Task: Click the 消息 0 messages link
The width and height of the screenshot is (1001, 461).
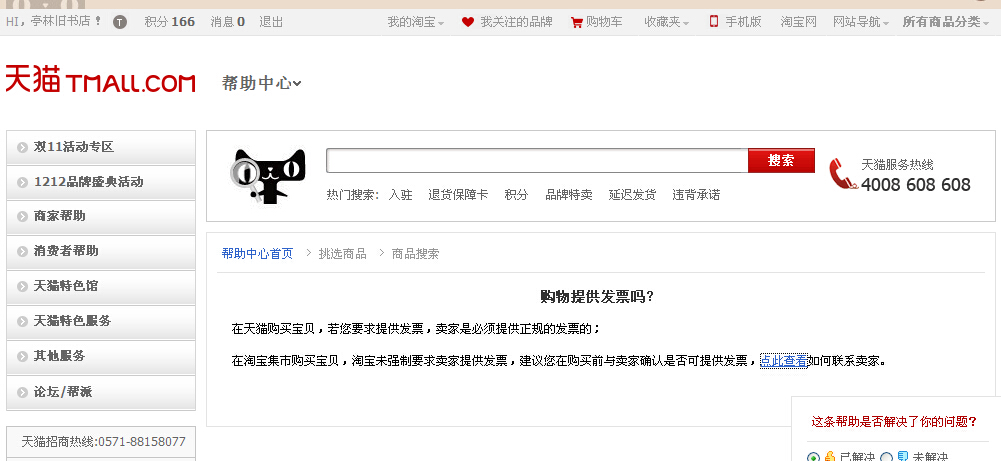Action: pyautogui.click(x=228, y=22)
